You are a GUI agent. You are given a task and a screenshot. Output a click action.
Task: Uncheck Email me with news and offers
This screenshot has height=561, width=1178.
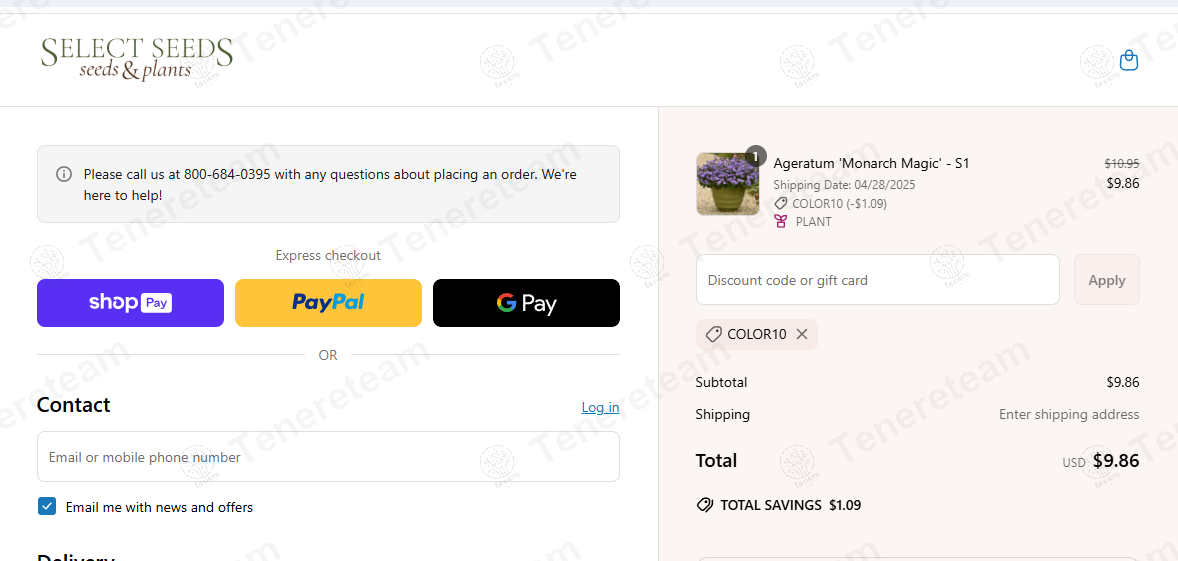[x=47, y=506]
